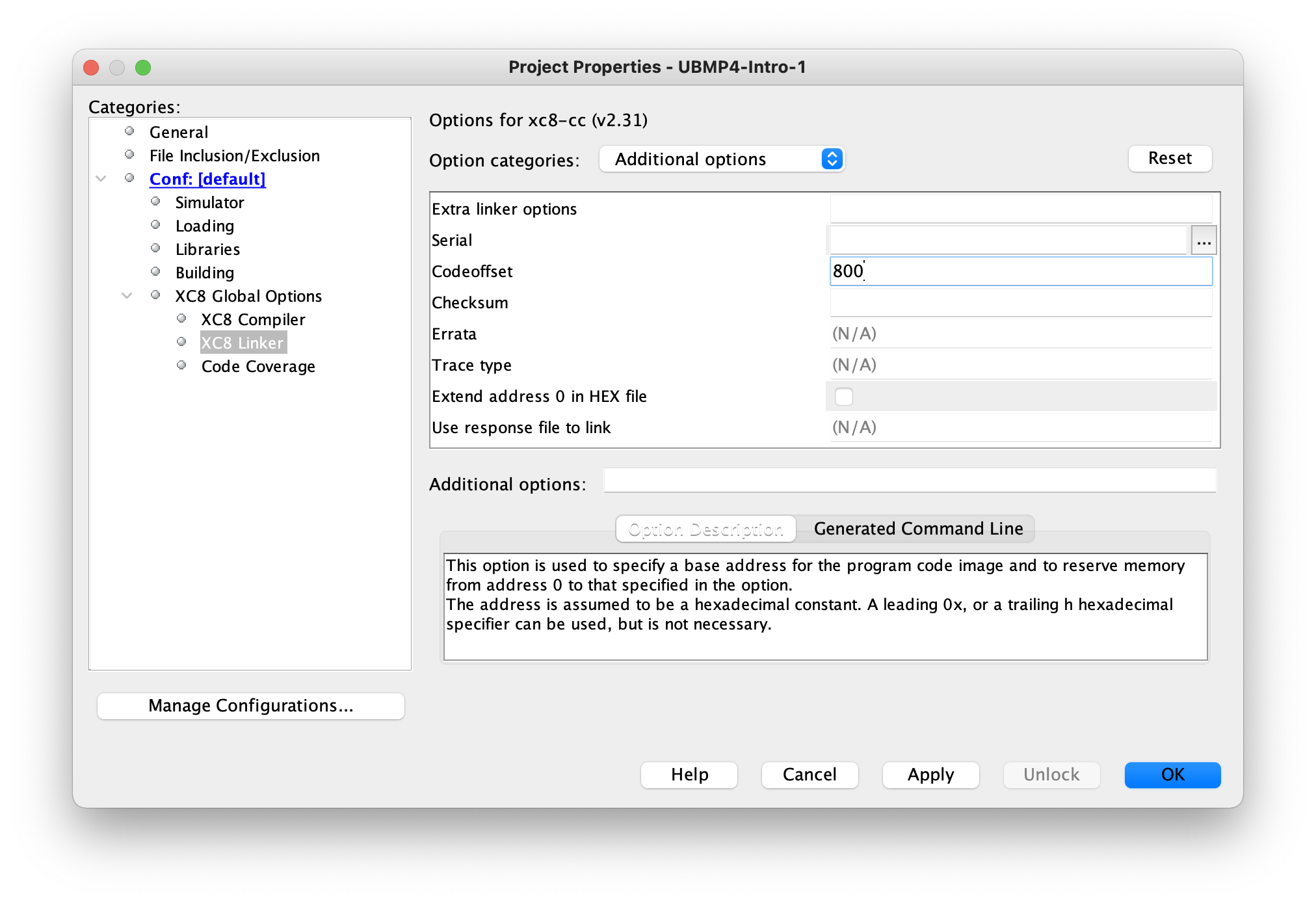Image resolution: width=1316 pixels, height=904 pixels.
Task: Click inside the Codeoffset field
Action: (x=1021, y=271)
